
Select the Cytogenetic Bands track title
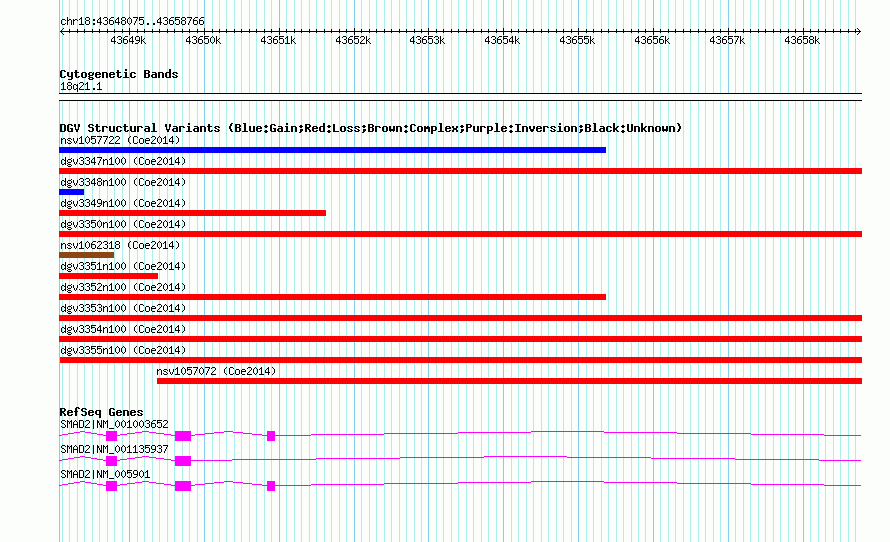(x=119, y=74)
